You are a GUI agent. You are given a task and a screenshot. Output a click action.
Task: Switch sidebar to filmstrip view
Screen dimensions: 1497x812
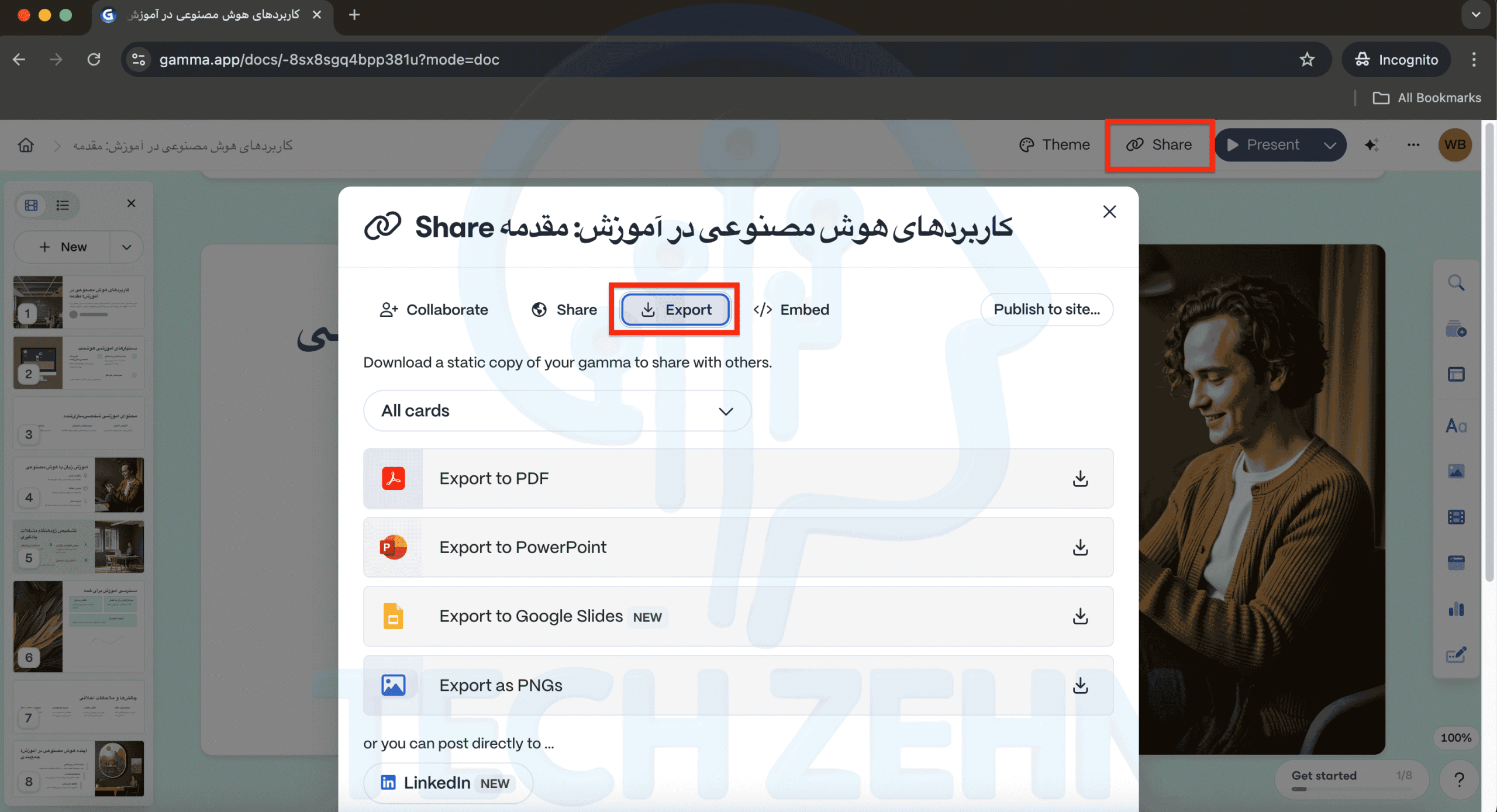(31, 205)
